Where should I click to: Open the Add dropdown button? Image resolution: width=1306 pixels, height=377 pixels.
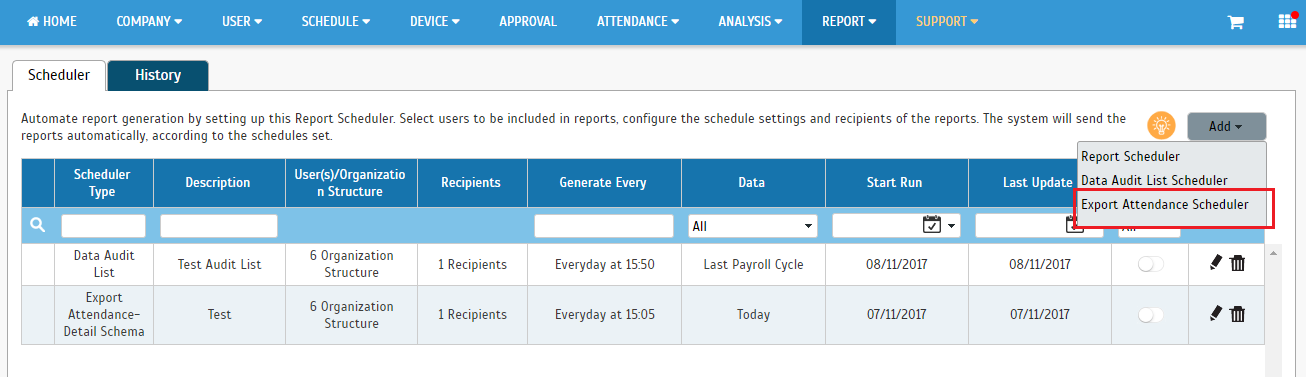(1226, 126)
